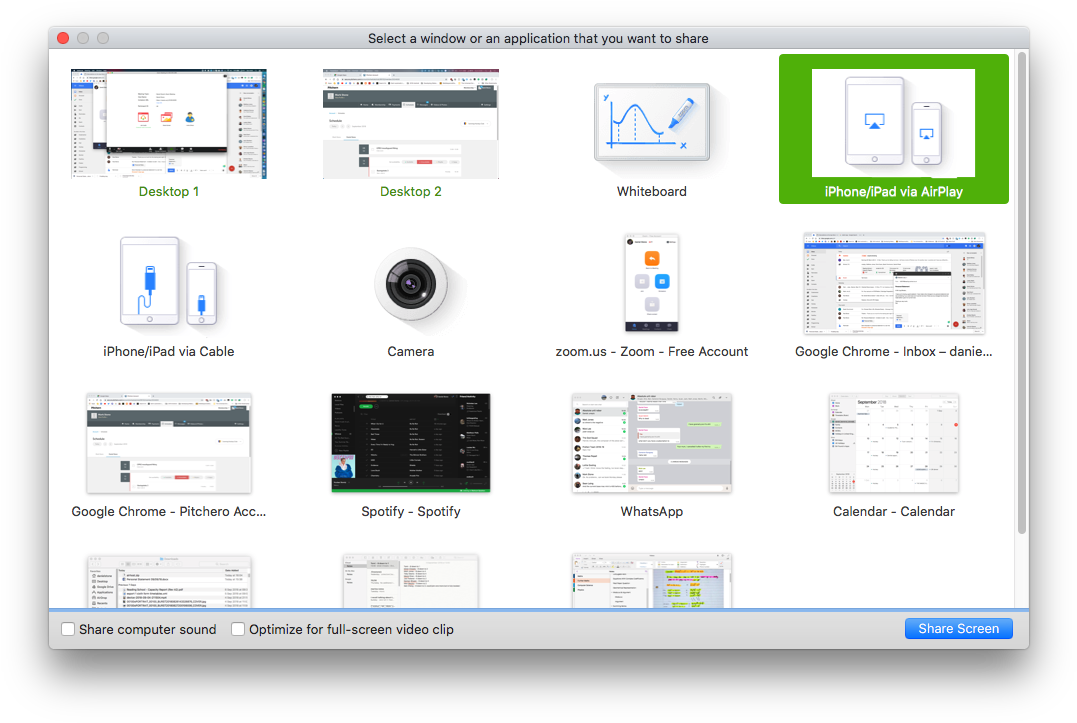This screenshot has width=1077, height=723.
Task: Click the 'WhatsApp' label text
Action: coord(652,512)
